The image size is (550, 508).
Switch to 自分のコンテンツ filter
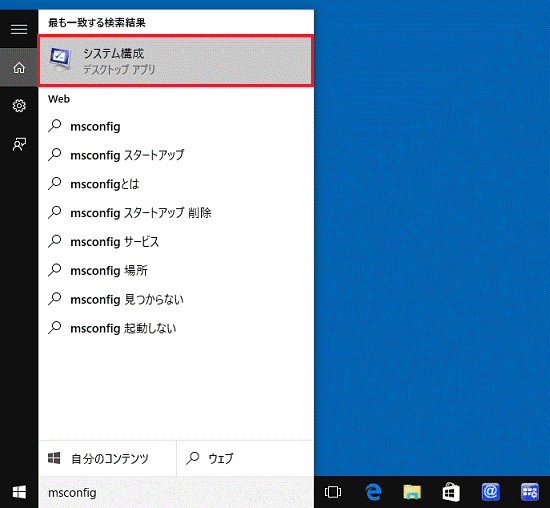tap(107, 458)
